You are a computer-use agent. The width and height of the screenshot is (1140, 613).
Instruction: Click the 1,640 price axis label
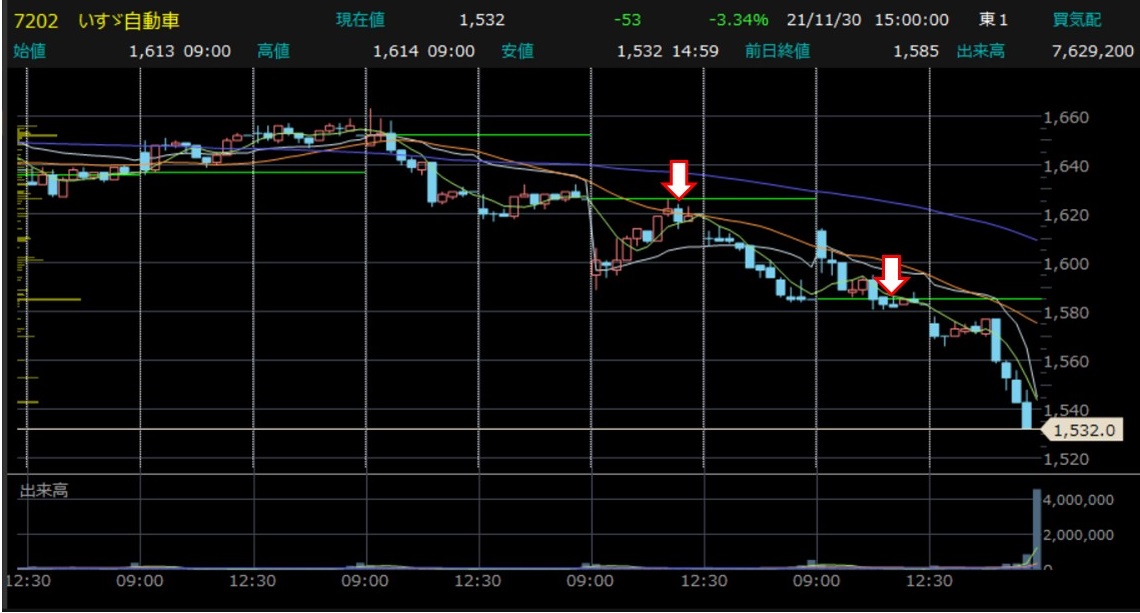(1066, 166)
